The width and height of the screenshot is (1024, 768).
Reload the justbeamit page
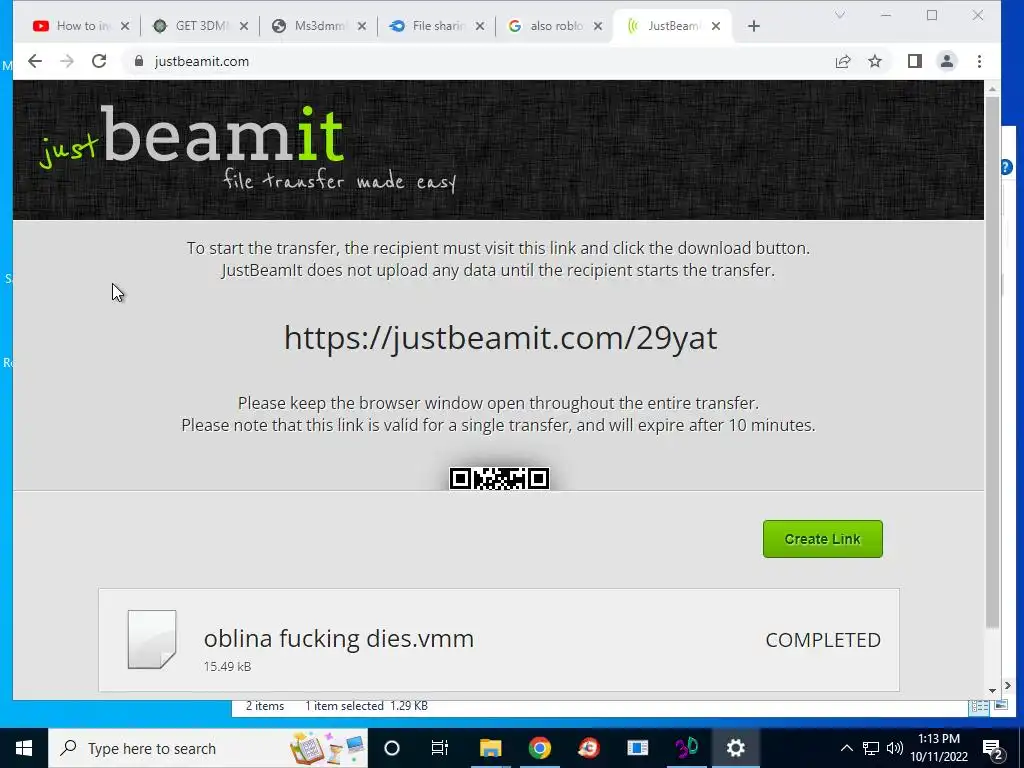coord(99,61)
